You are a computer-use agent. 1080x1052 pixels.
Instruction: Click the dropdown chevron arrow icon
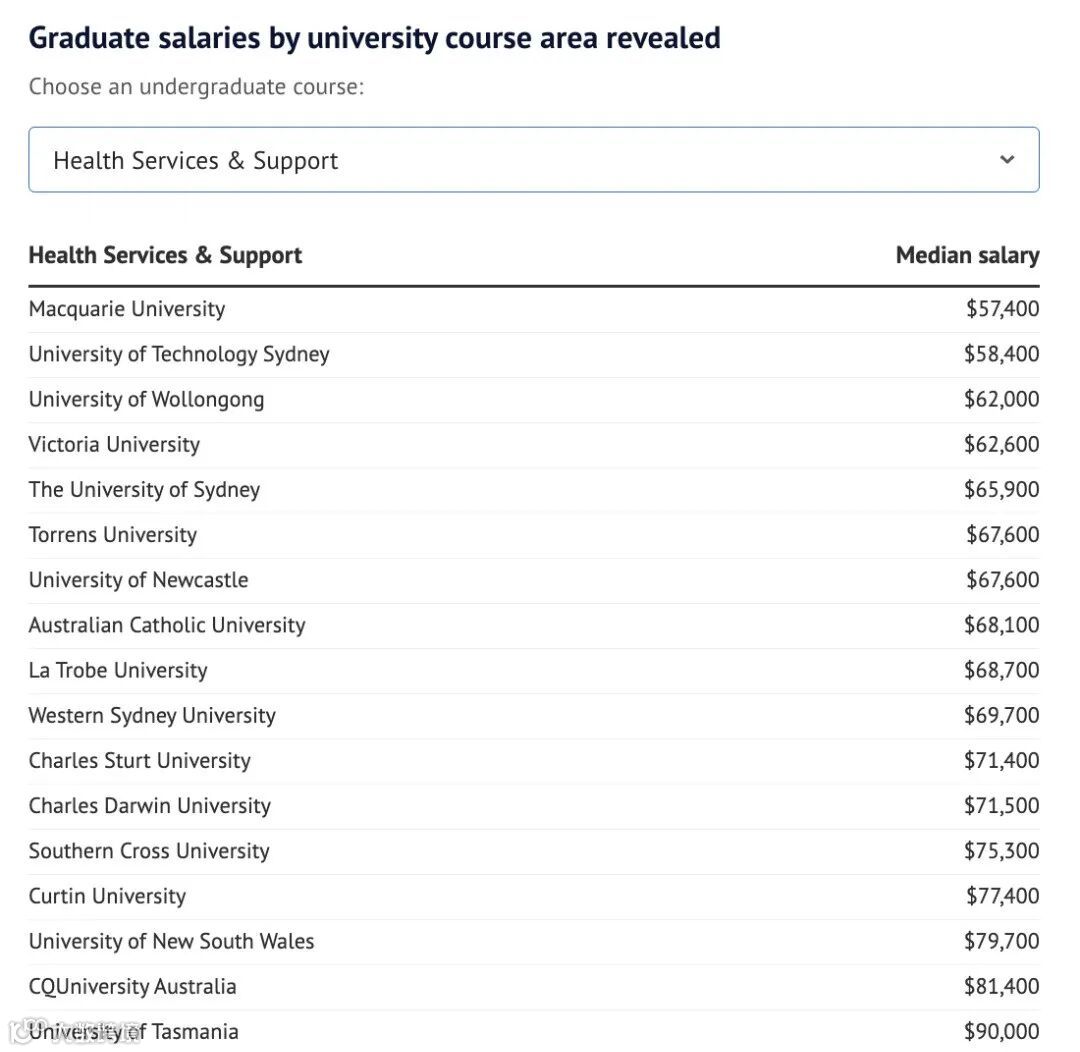pyautogui.click(x=1007, y=160)
